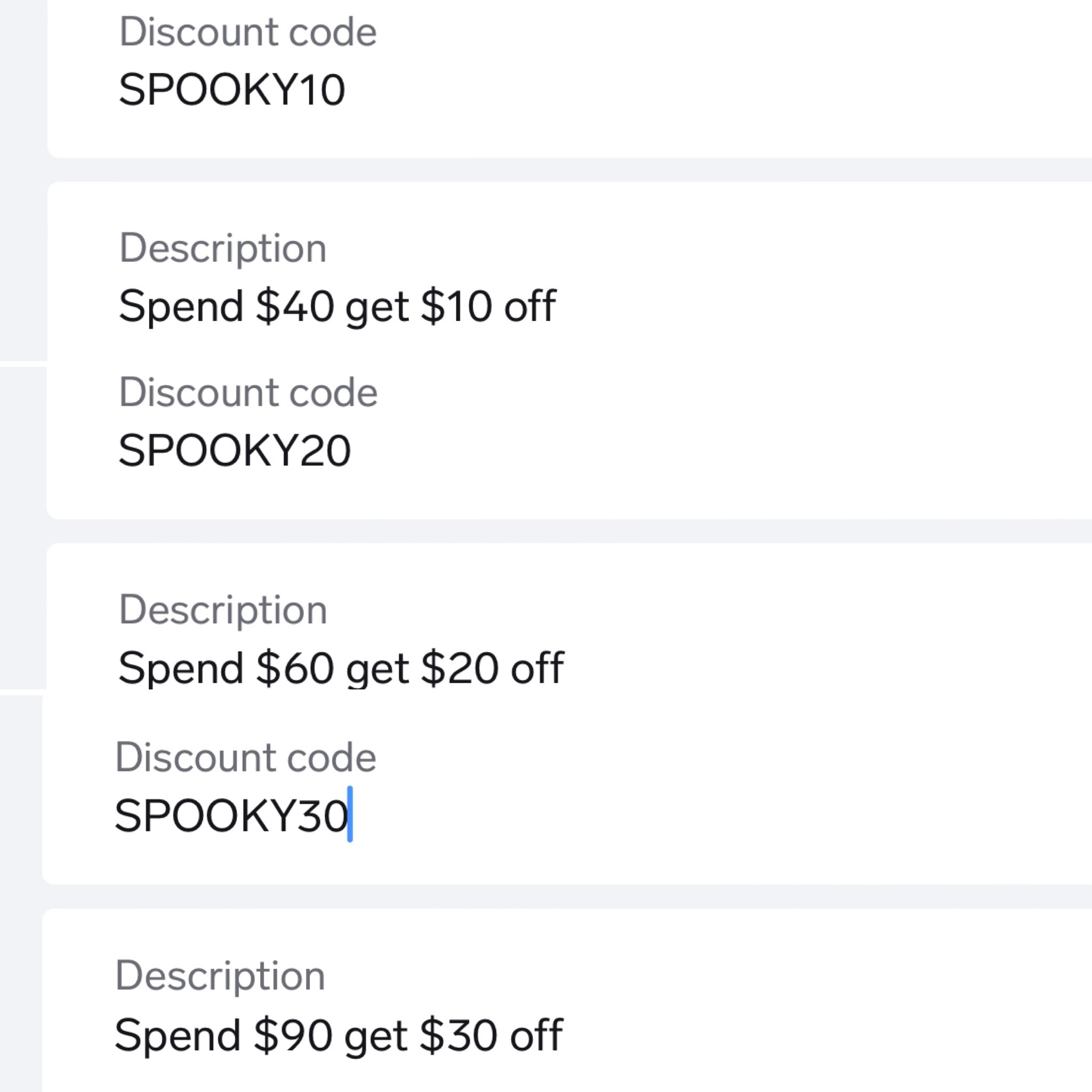The height and width of the screenshot is (1092, 1092).
Task: Click the Discount code label above SPOOKY30
Action: (x=245, y=757)
